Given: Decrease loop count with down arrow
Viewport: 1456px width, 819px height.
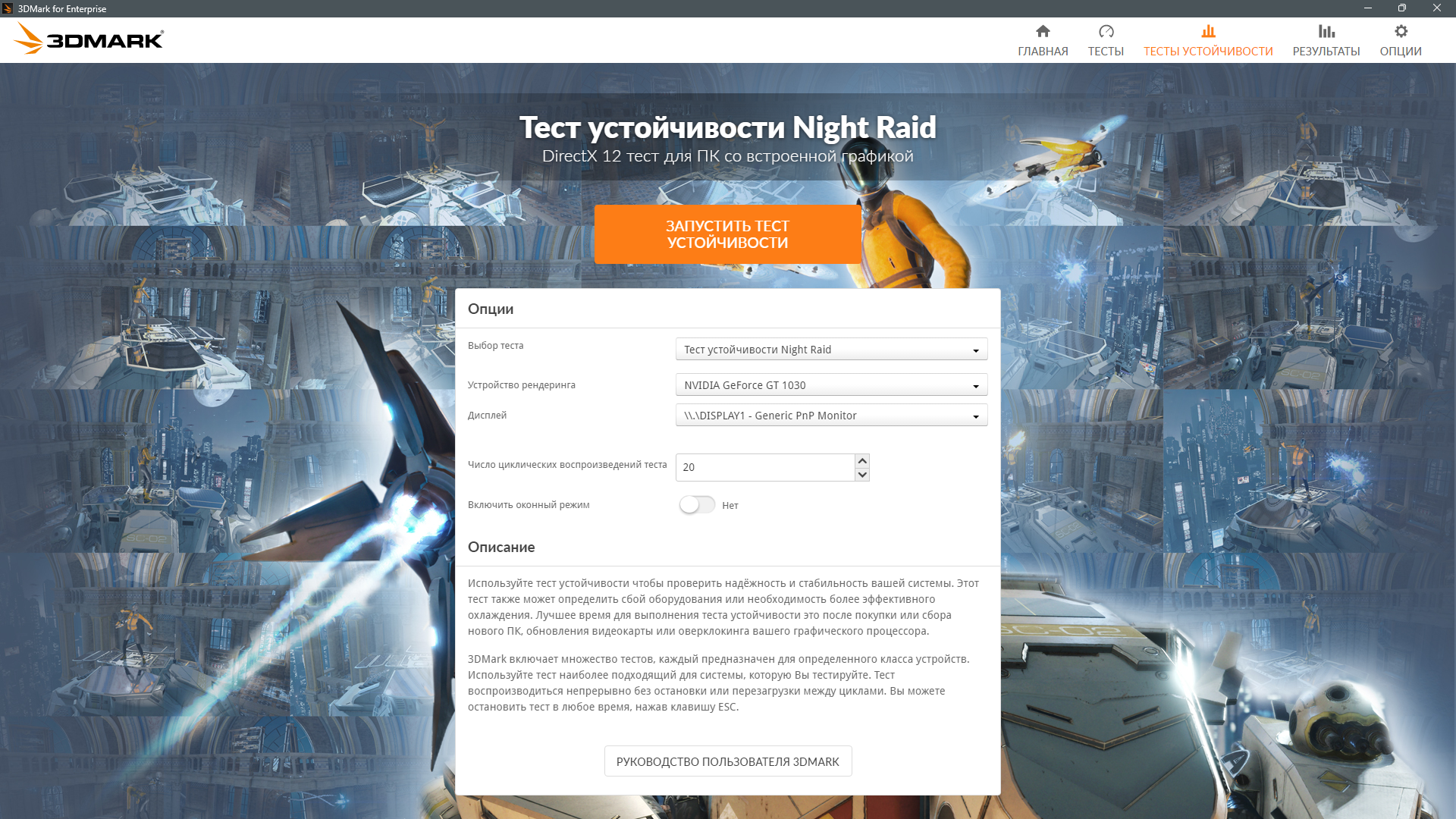Looking at the screenshot, I should coord(862,475).
